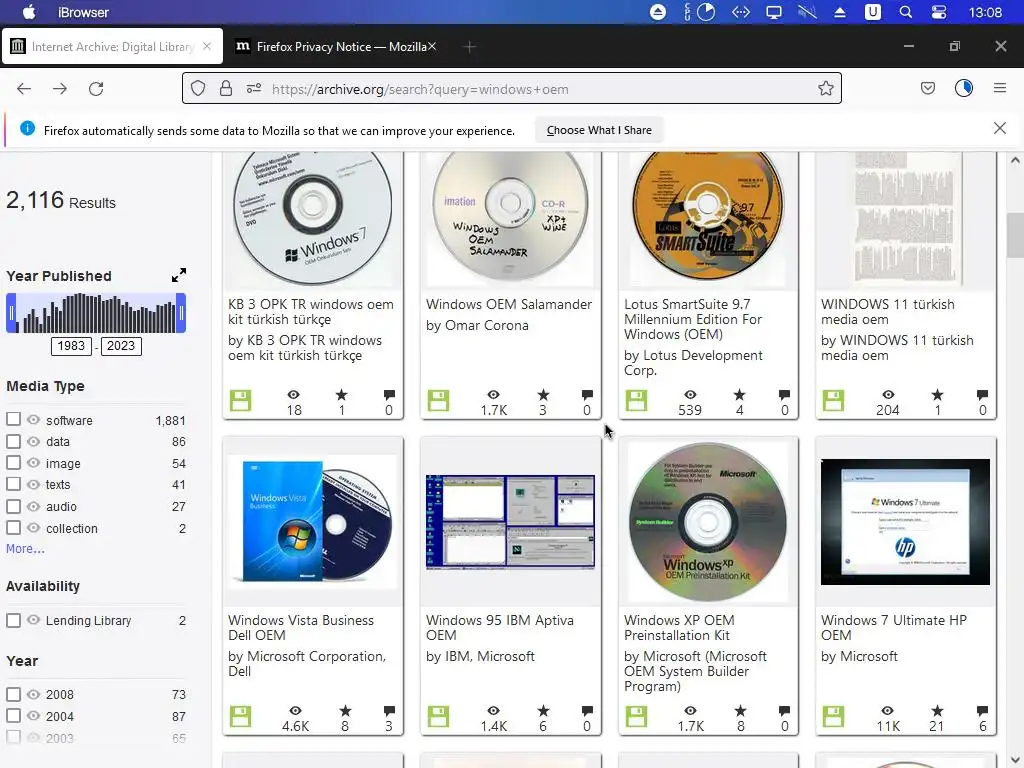Check the software media type filter

(13, 419)
